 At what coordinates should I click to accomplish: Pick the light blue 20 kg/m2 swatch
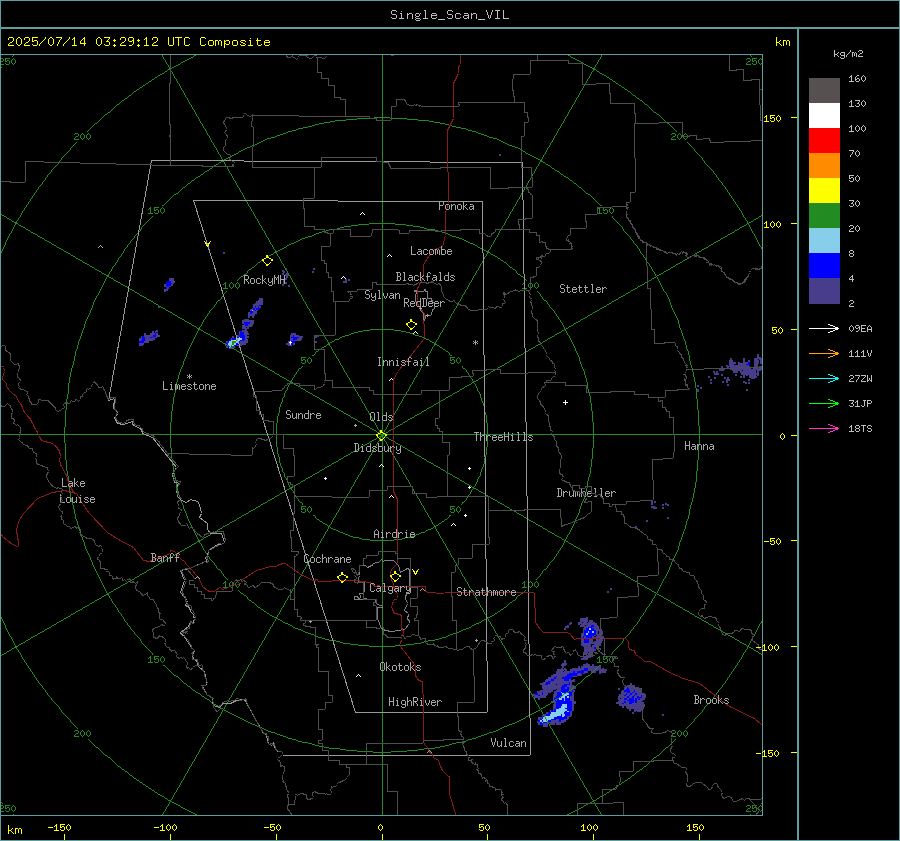(824, 241)
